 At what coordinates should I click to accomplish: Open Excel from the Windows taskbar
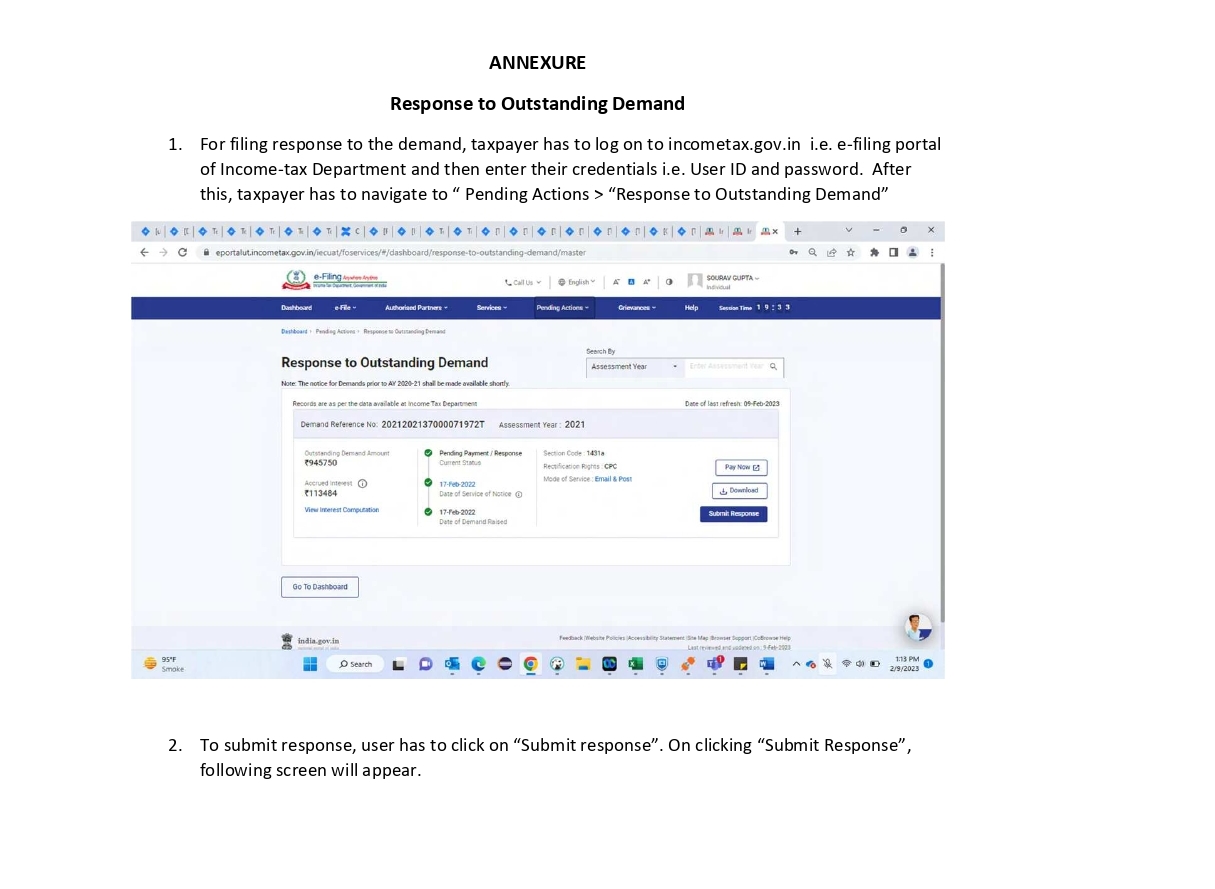pos(635,664)
